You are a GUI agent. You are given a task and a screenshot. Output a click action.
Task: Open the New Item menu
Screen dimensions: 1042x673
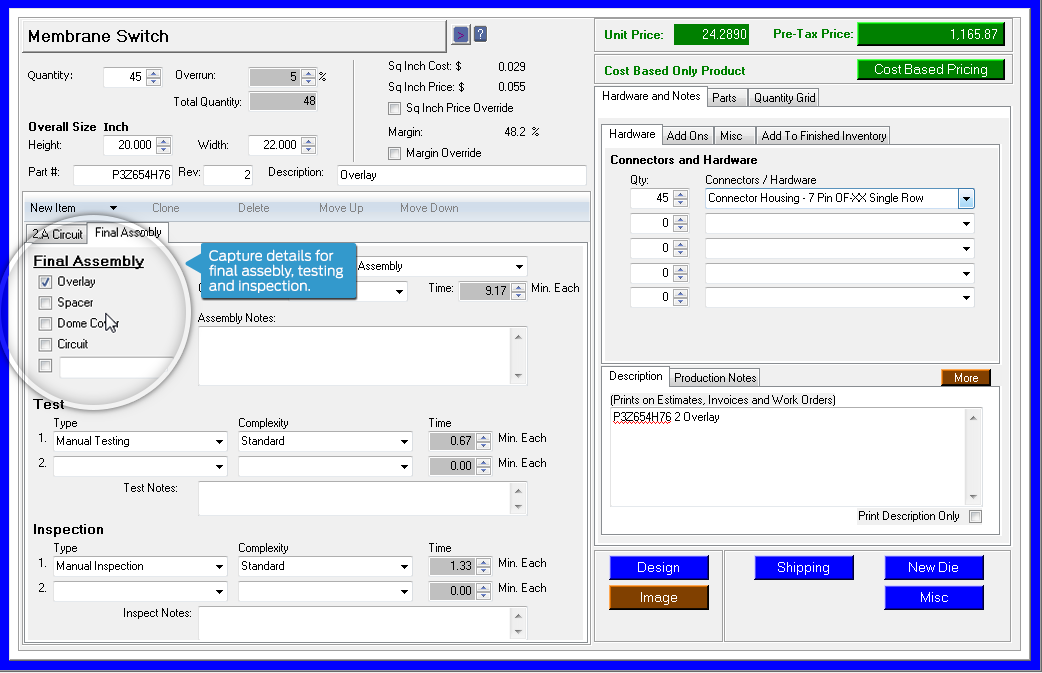(73, 208)
